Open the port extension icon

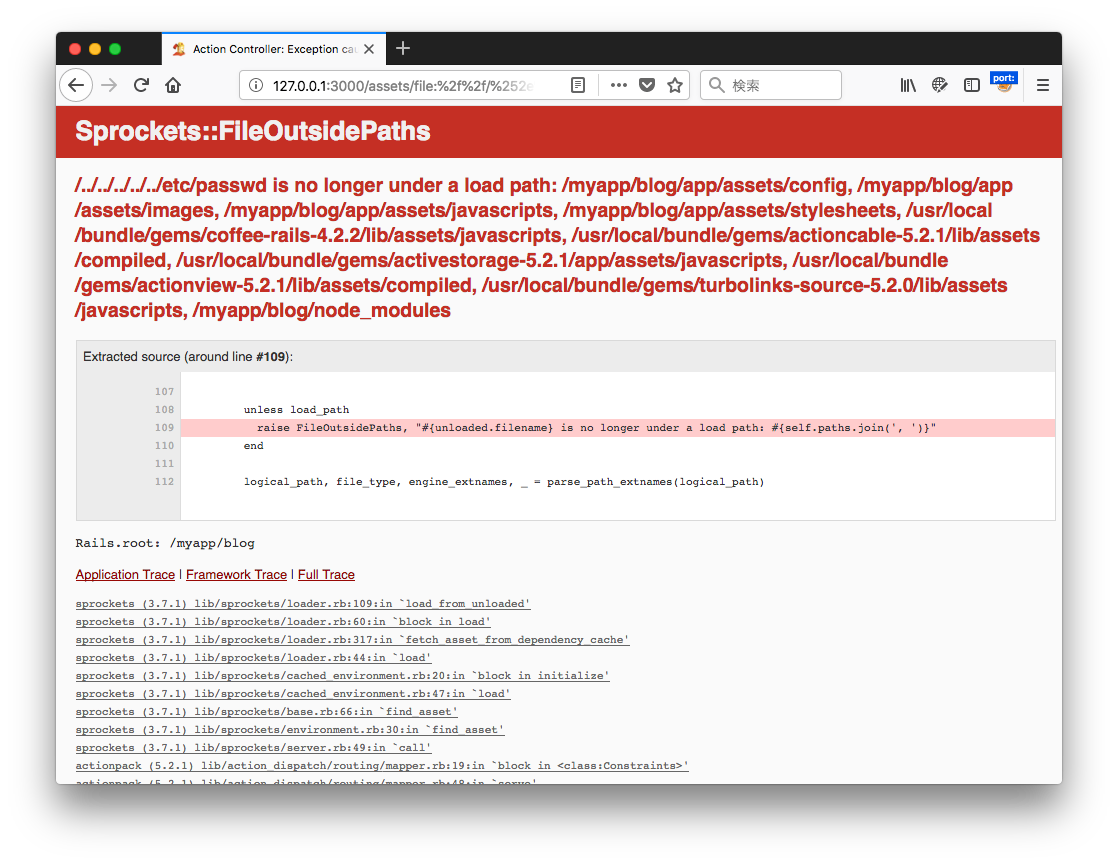click(1004, 83)
